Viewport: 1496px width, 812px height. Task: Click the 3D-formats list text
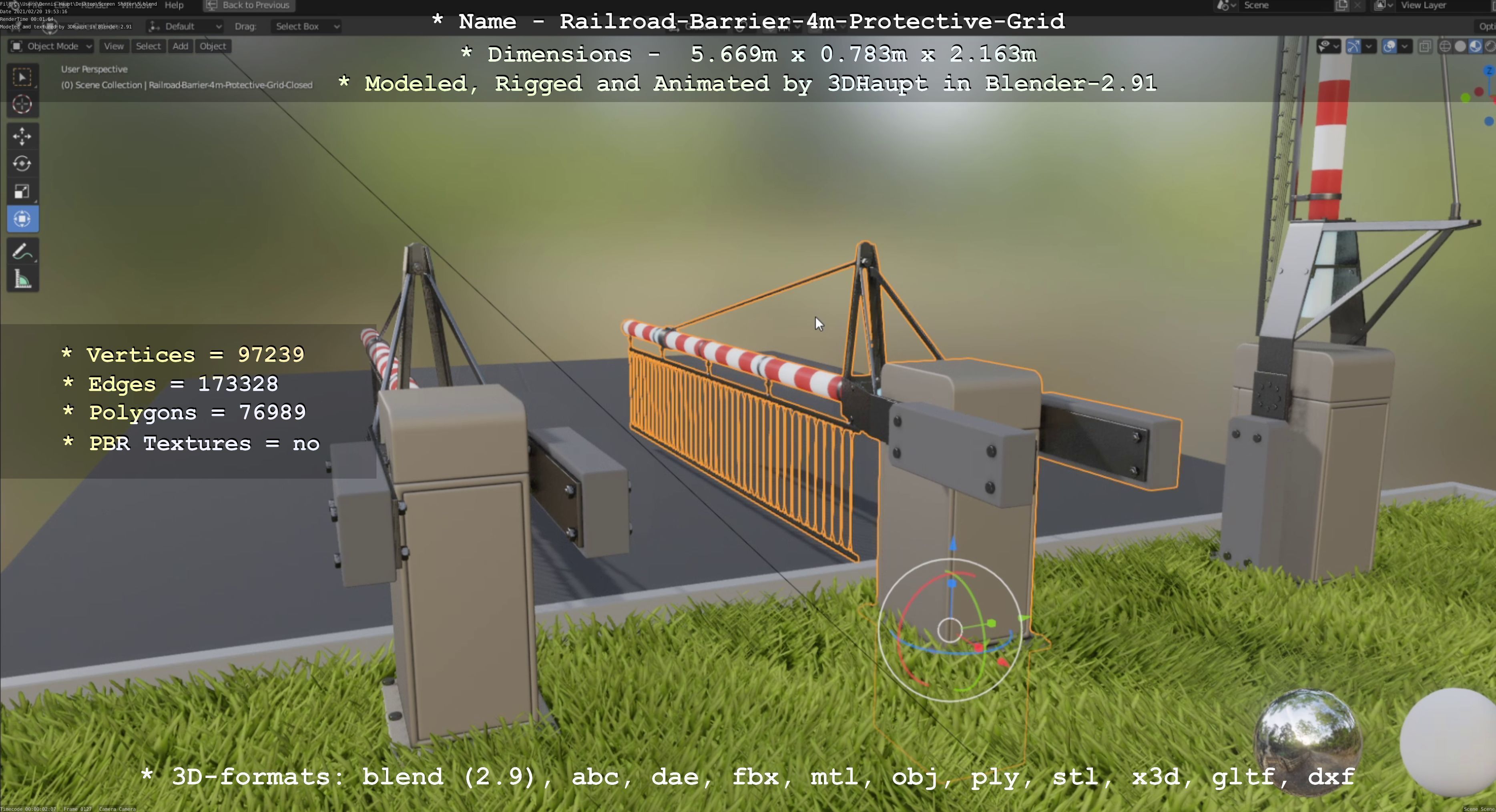tap(748, 777)
